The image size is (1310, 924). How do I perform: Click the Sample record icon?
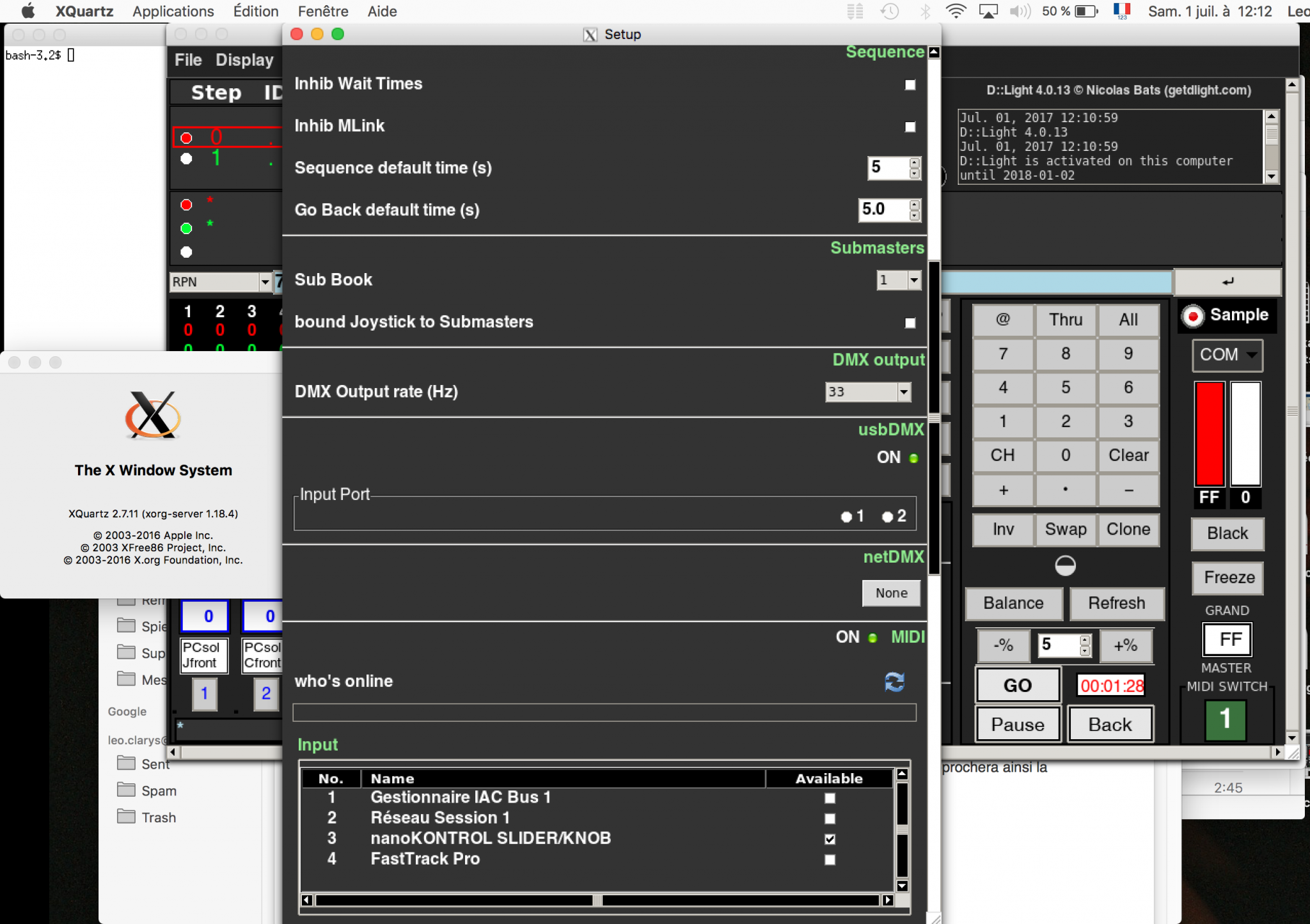coord(1192,316)
